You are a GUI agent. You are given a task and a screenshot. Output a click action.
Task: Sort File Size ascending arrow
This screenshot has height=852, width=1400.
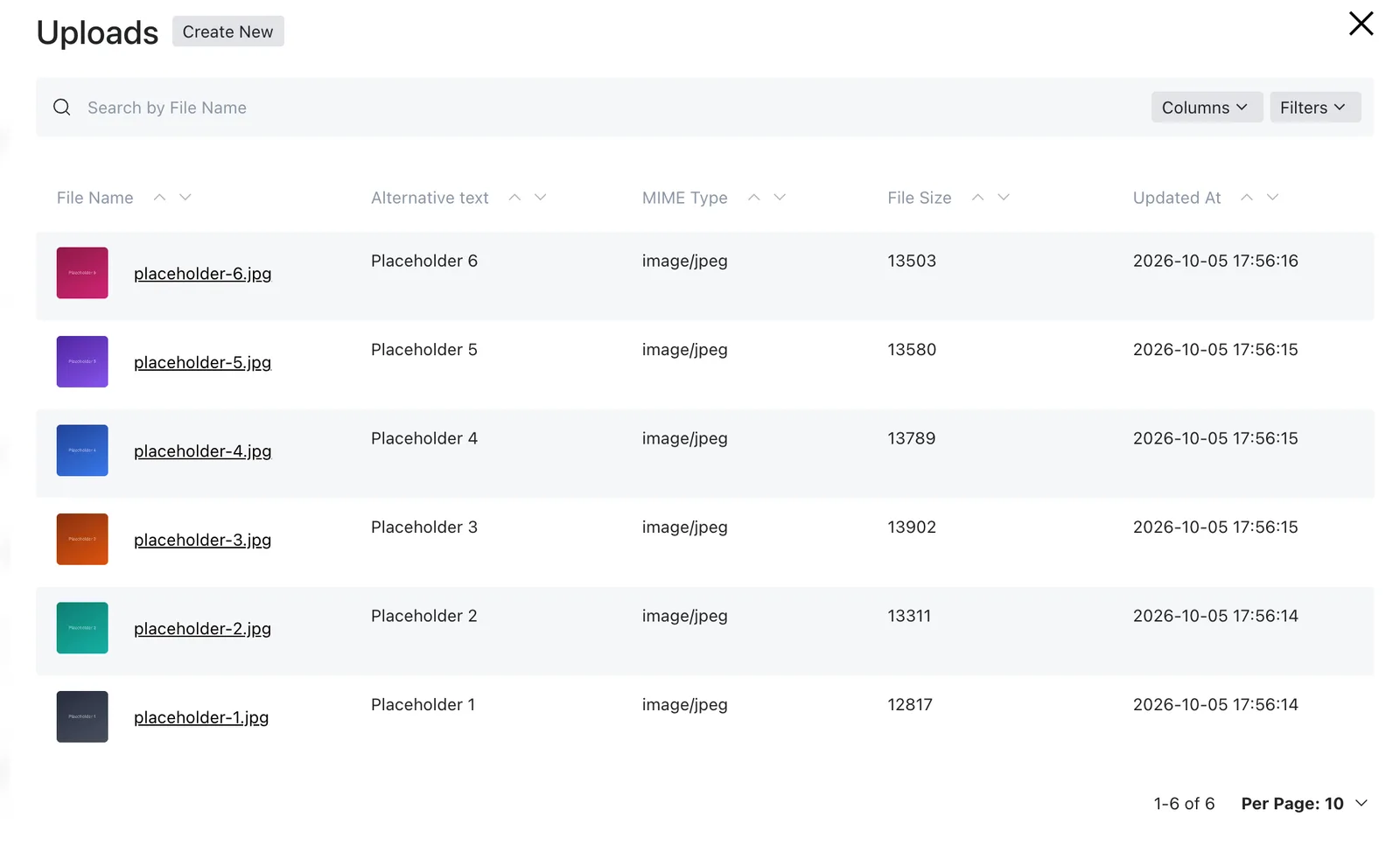pyautogui.click(x=977, y=198)
